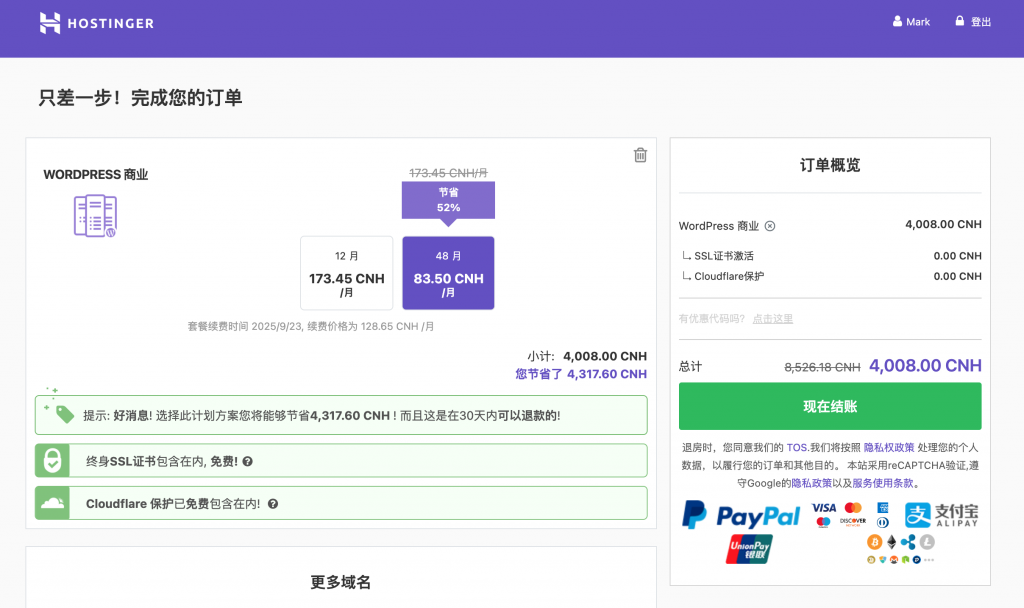
Task: Select the 48 月 billing period
Action: point(448,273)
